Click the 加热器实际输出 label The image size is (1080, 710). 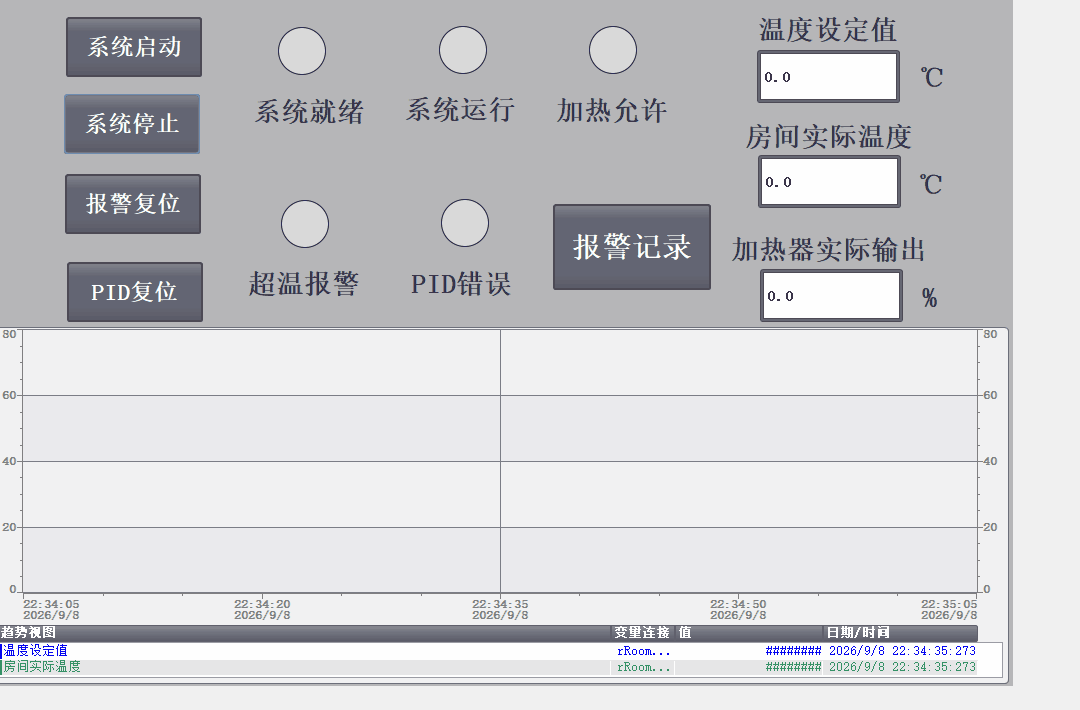(828, 249)
